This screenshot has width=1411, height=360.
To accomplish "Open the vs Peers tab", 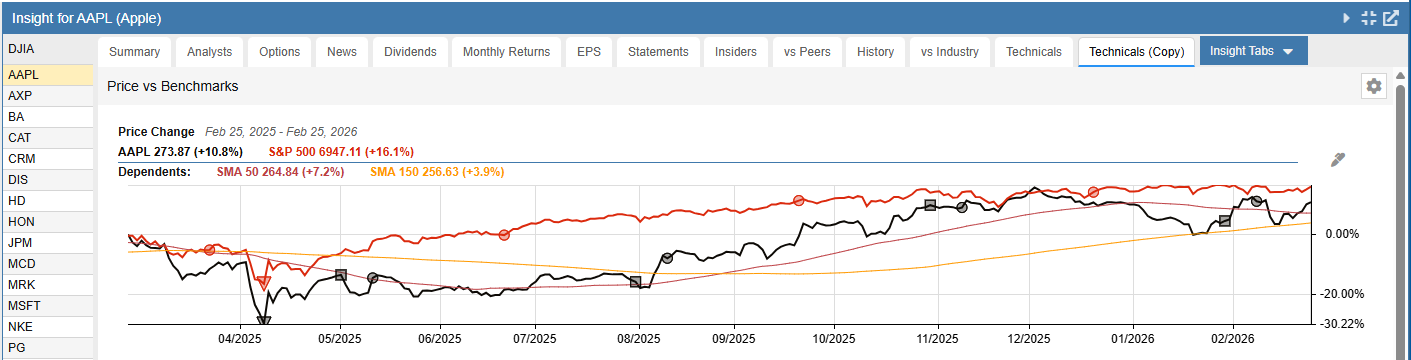I will click(807, 52).
